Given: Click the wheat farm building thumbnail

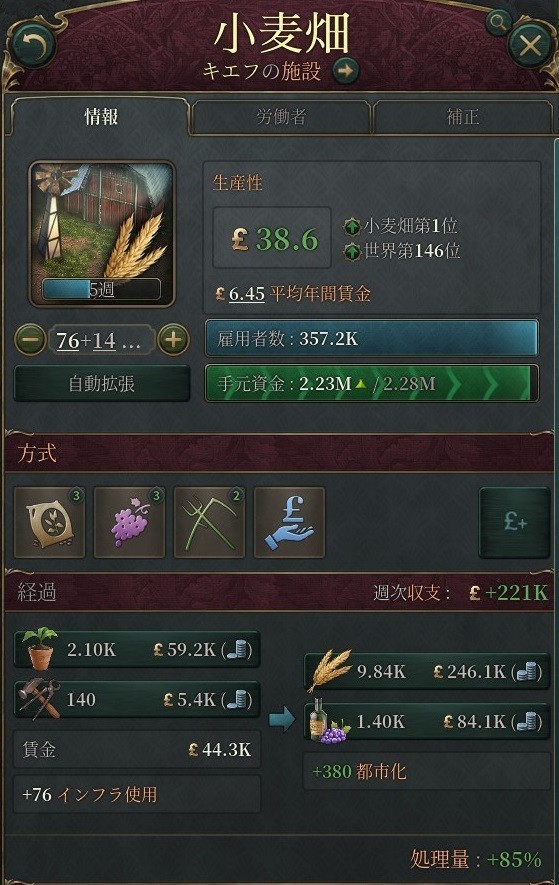Looking at the screenshot, I should click(x=102, y=234).
